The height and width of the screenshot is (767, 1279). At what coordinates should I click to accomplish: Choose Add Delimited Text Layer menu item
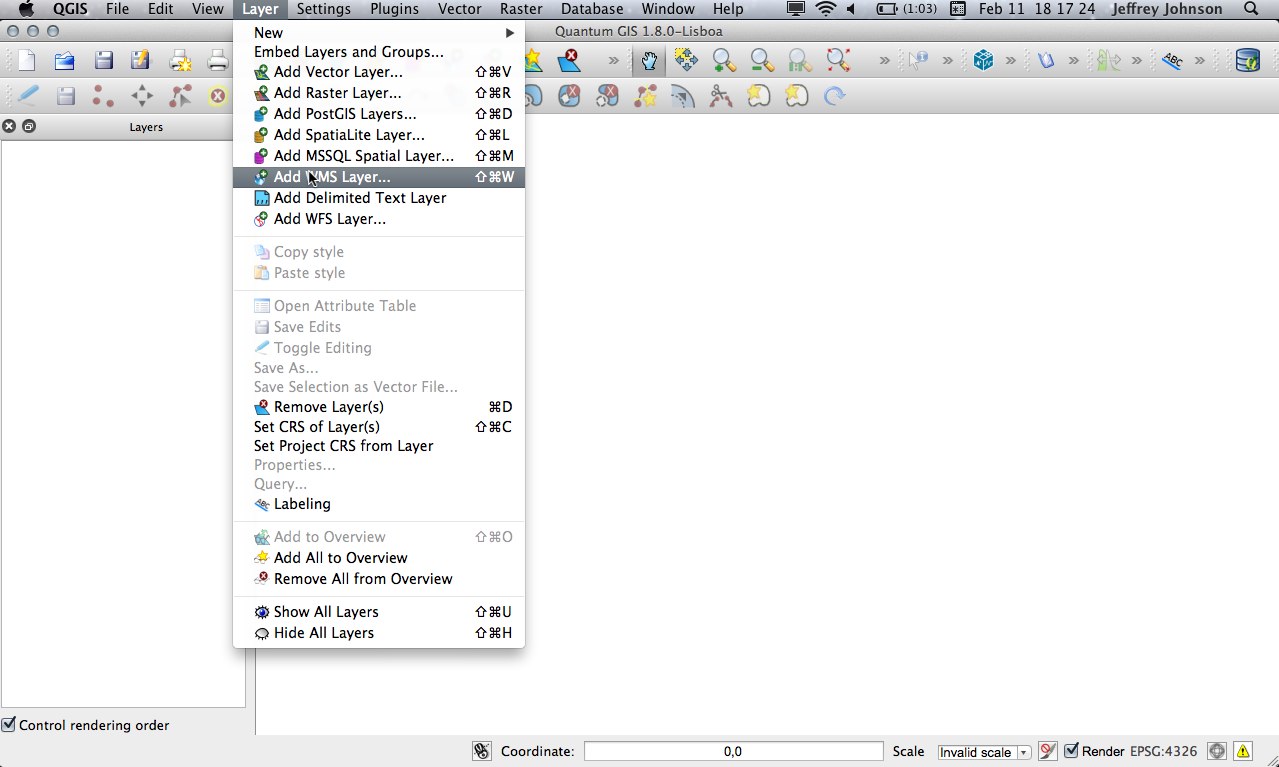click(379, 198)
